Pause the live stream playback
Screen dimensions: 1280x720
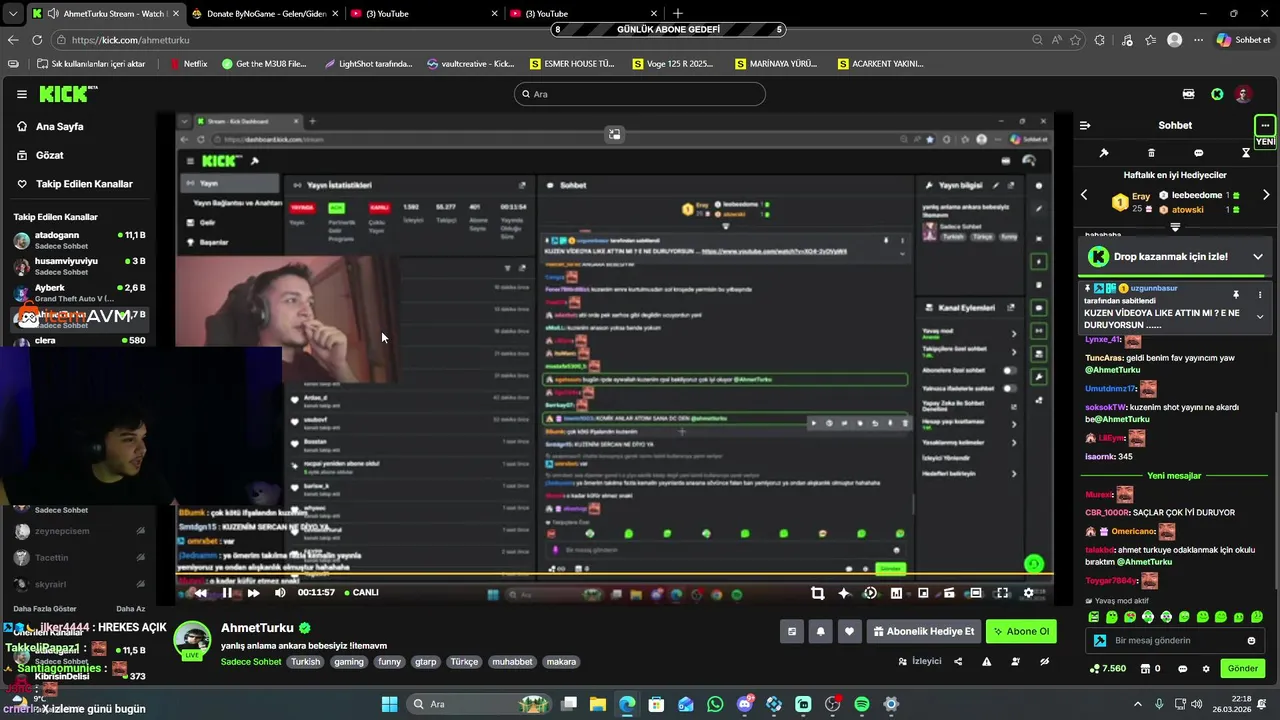(227, 593)
